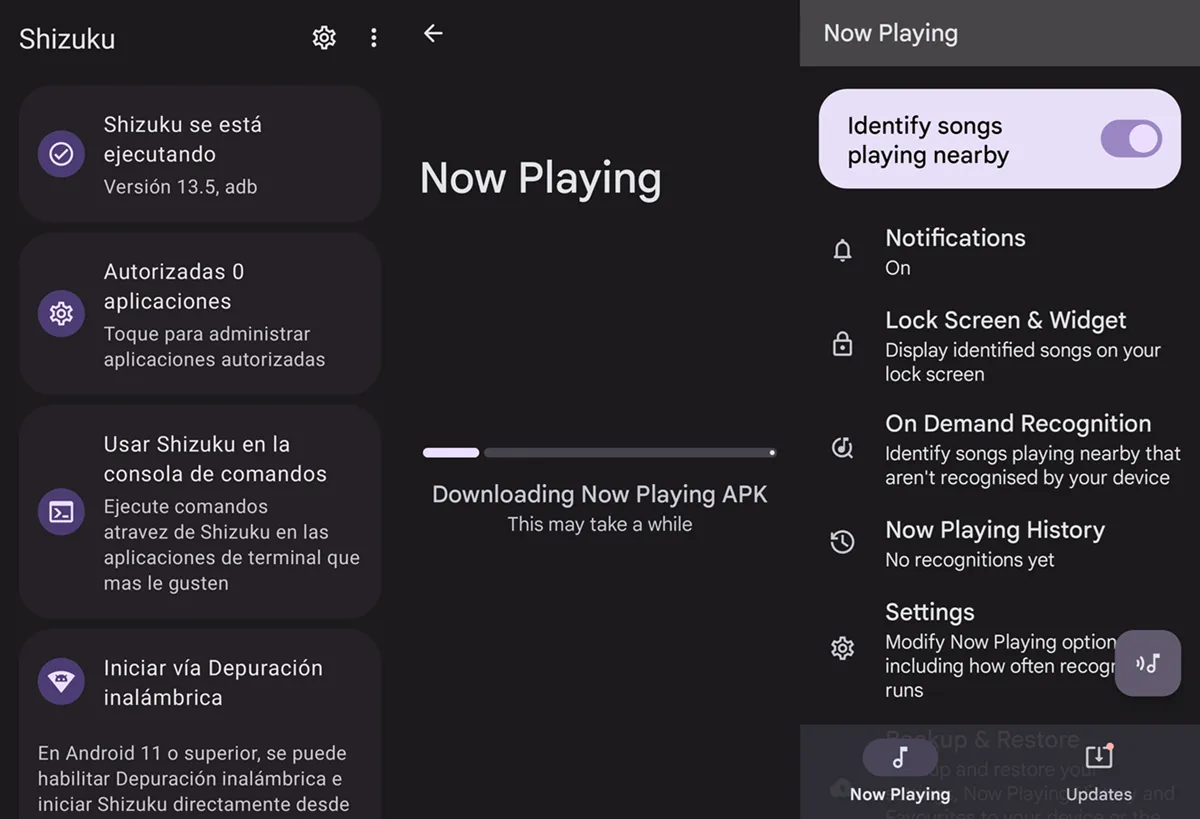Tap the back arrow on download screen

pos(433,33)
